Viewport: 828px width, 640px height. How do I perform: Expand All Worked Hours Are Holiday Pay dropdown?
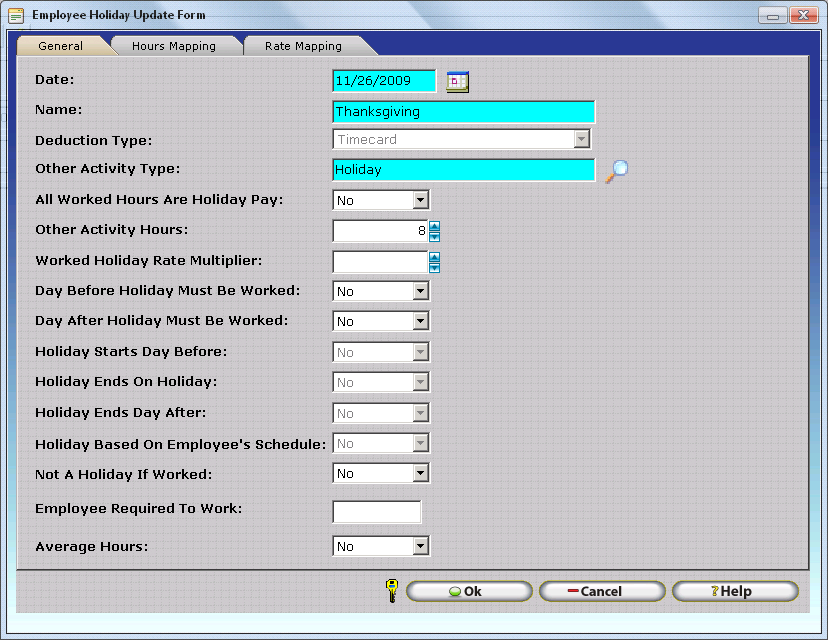(420, 200)
